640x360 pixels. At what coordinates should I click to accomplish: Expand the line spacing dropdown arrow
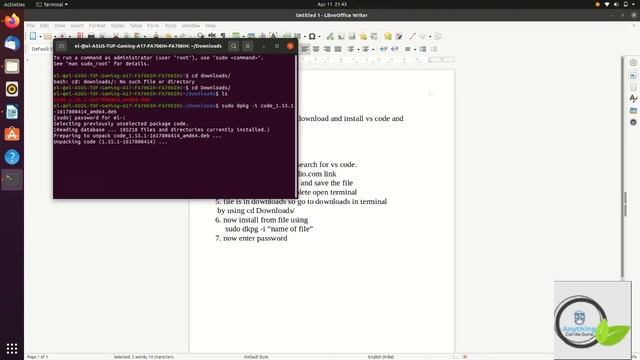[415, 49]
